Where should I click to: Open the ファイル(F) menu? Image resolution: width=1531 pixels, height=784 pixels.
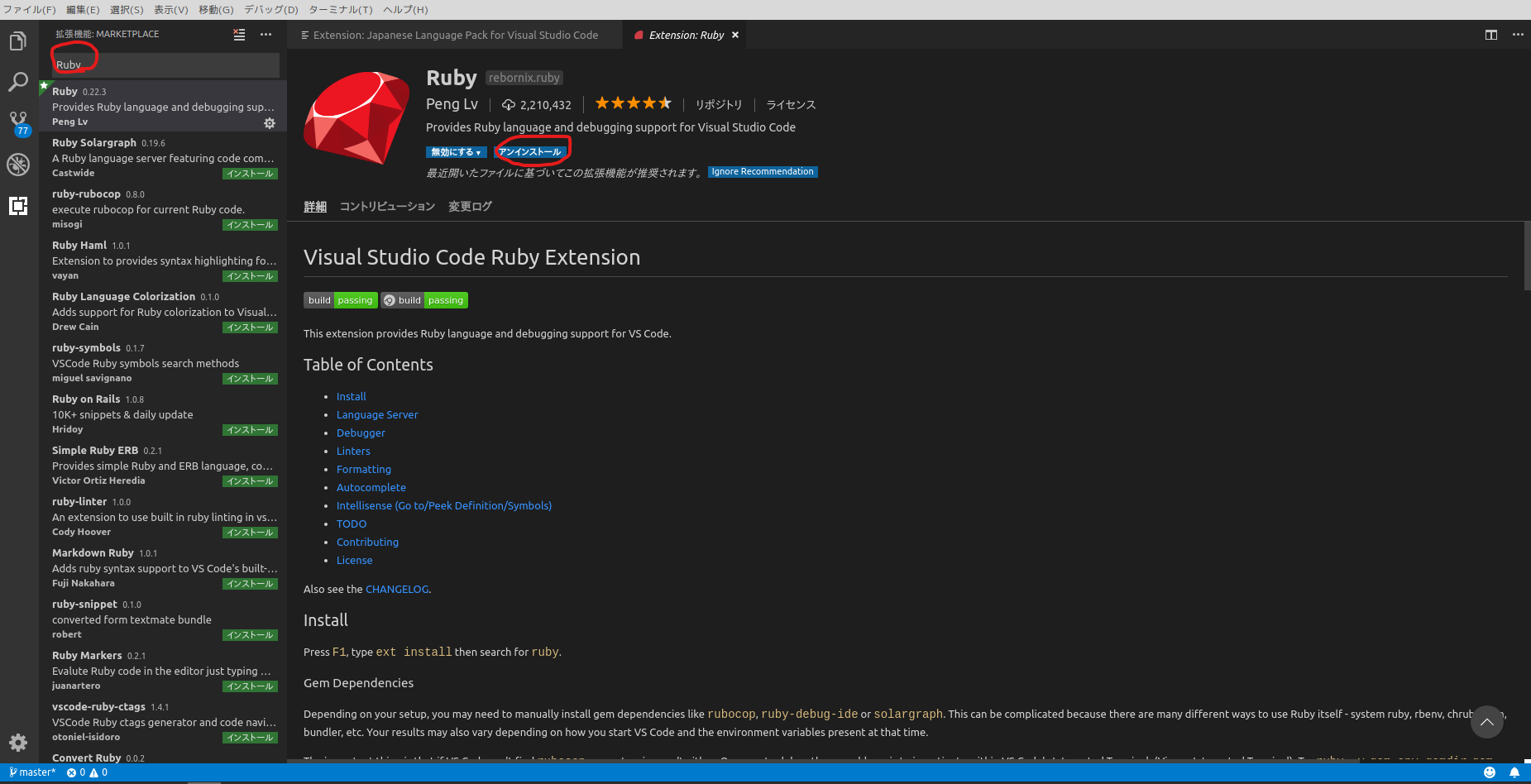pos(30,10)
